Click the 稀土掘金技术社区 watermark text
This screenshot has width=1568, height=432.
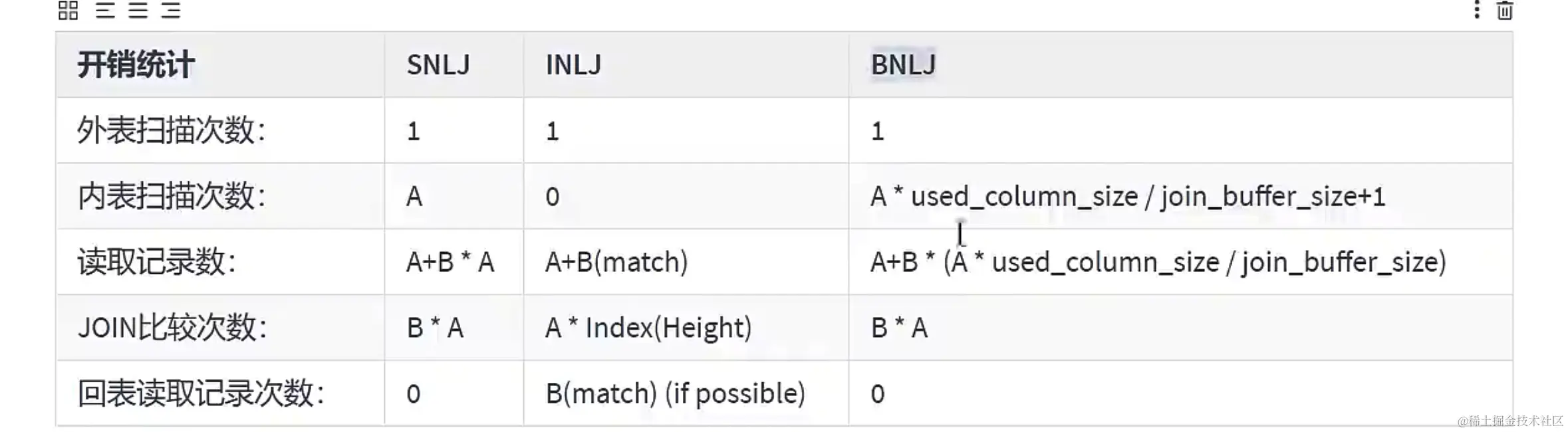(1510, 421)
